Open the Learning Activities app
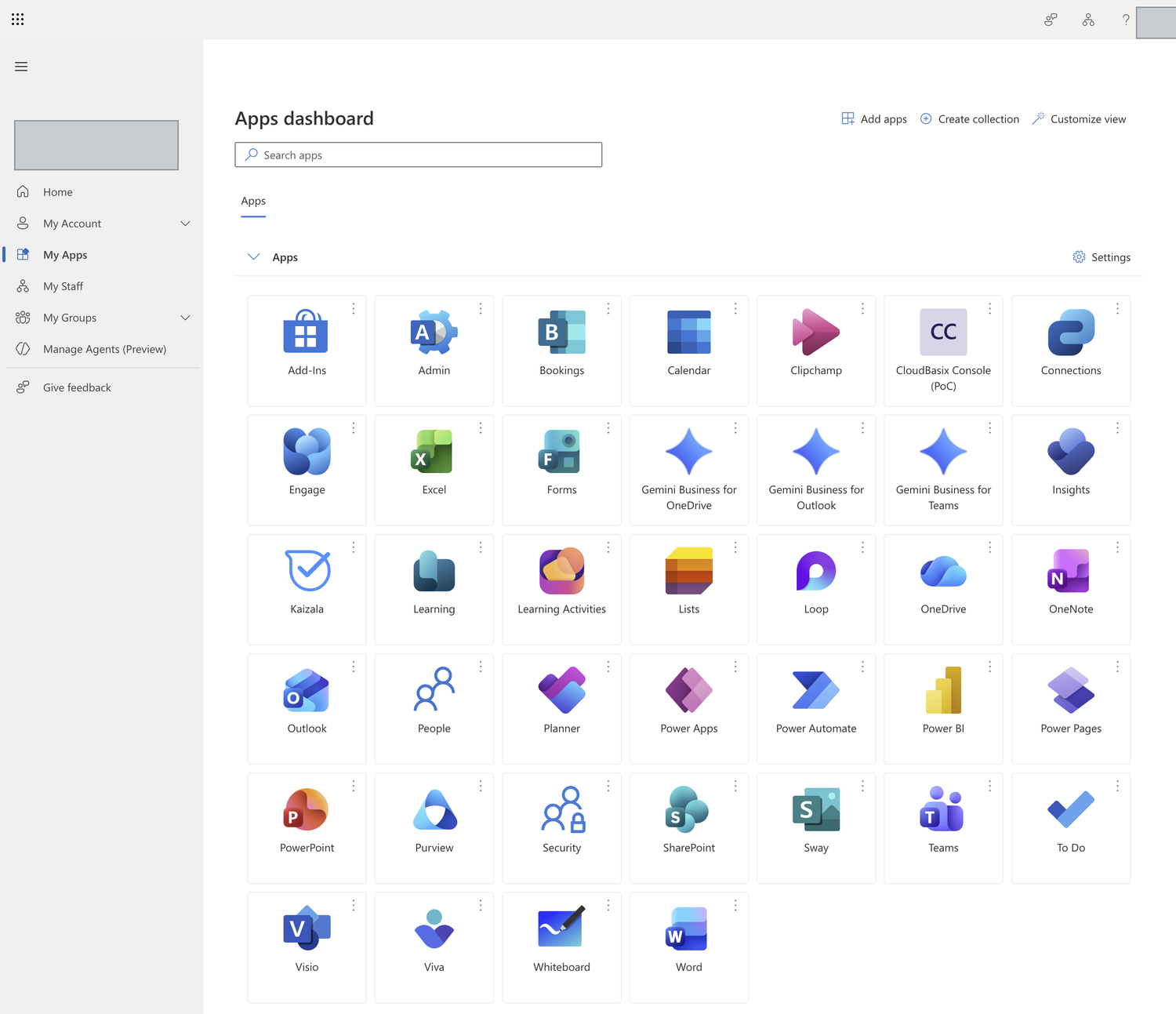Viewport: 1176px width, 1014px height. 561,589
